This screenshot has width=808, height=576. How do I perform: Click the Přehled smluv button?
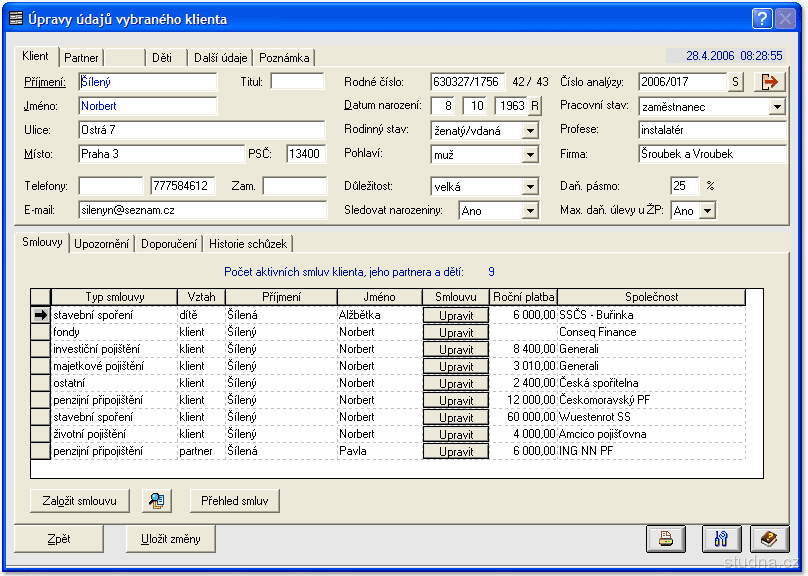tap(235, 500)
